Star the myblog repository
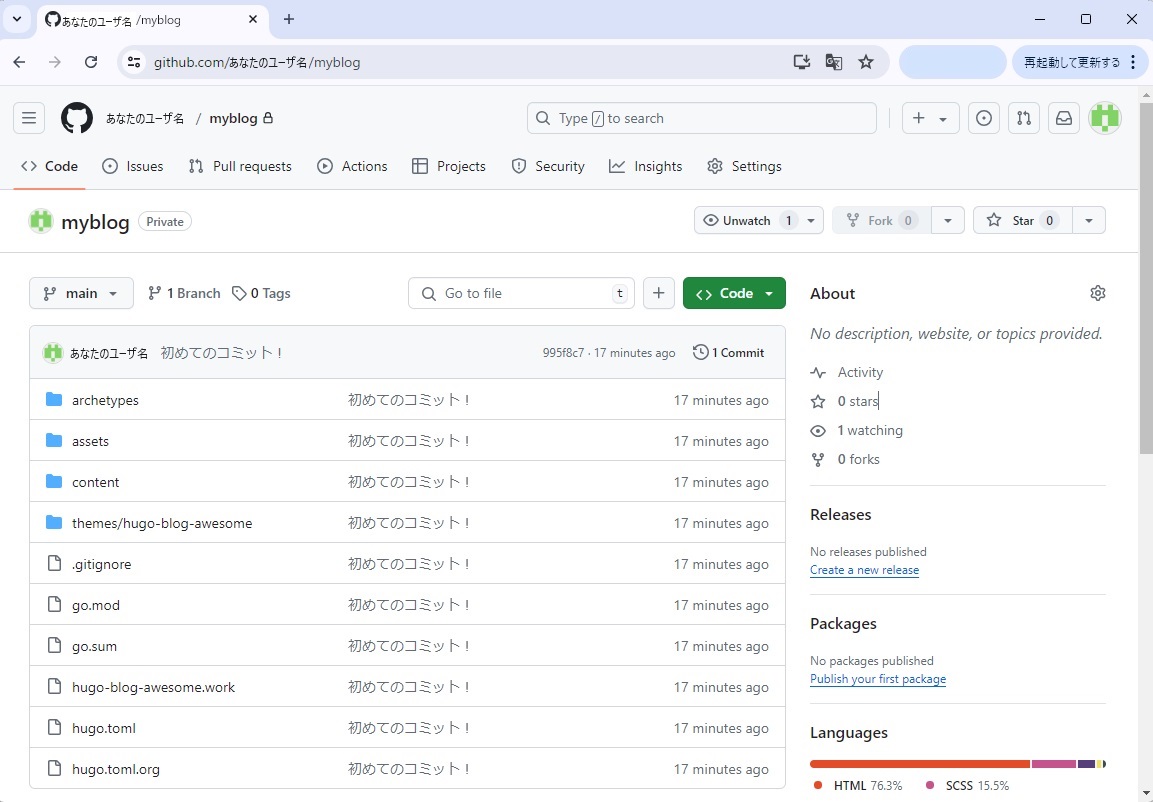The image size is (1153, 802). pos(1022,221)
